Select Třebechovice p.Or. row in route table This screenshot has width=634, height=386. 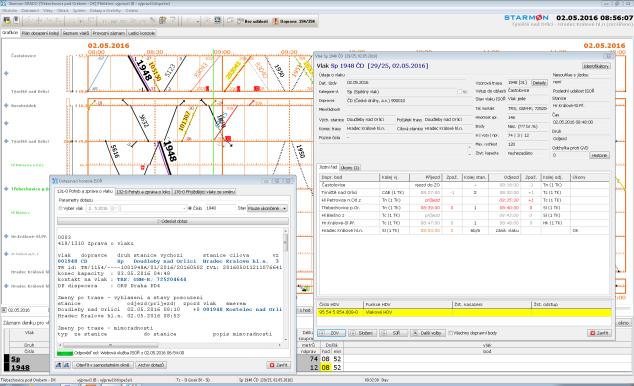click(x=464, y=208)
